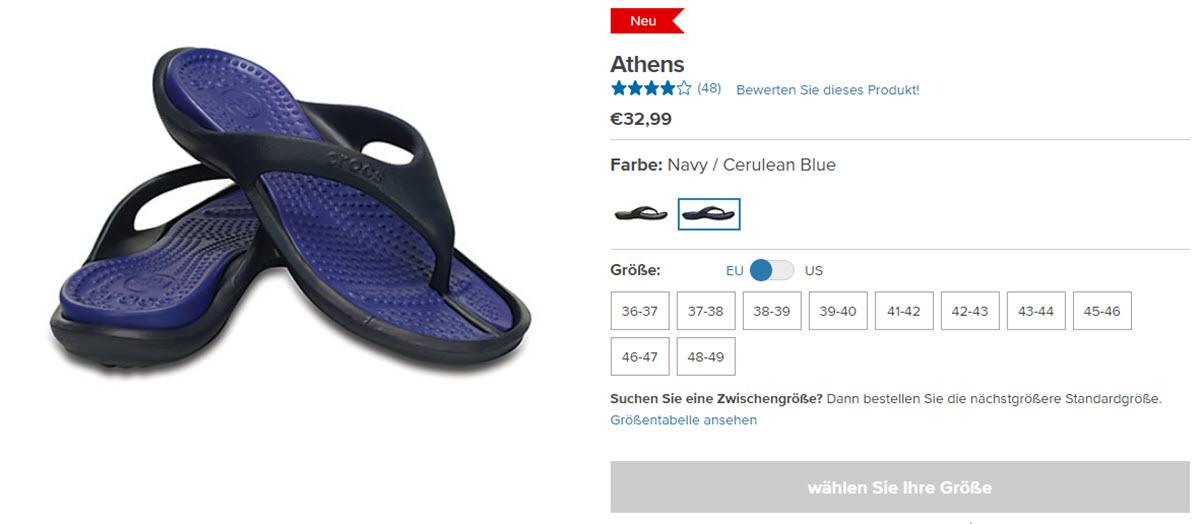Choose size 46-47
This screenshot has width=1200, height=524.
[x=640, y=357]
